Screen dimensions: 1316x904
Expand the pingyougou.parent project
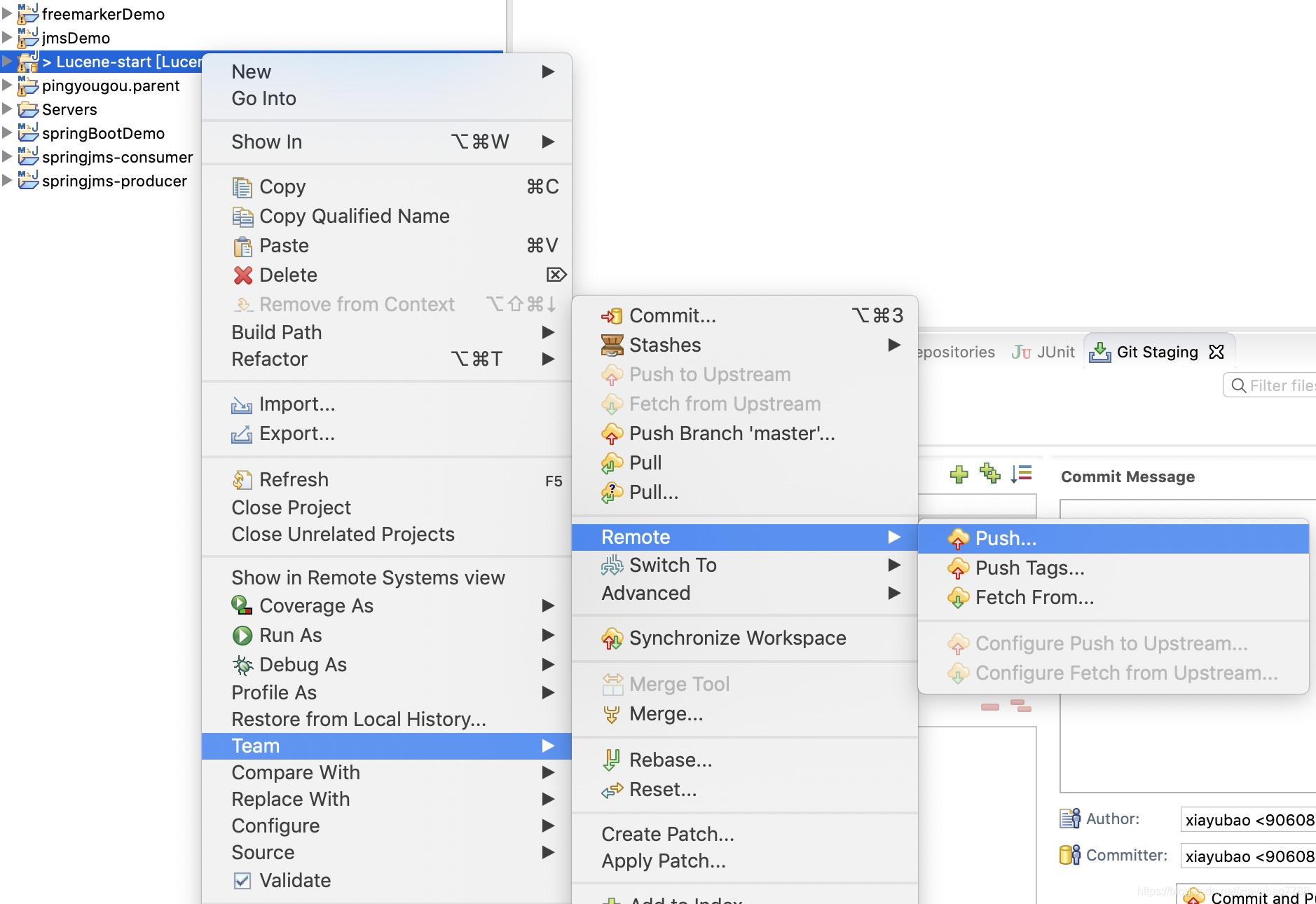pos(7,85)
